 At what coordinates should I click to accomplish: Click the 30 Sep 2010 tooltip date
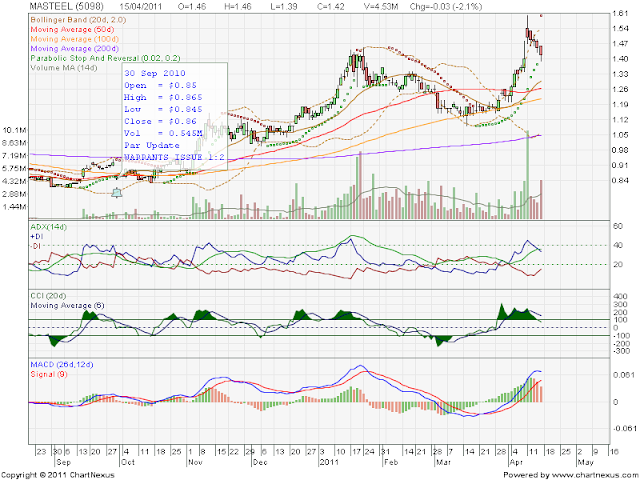tap(155, 73)
